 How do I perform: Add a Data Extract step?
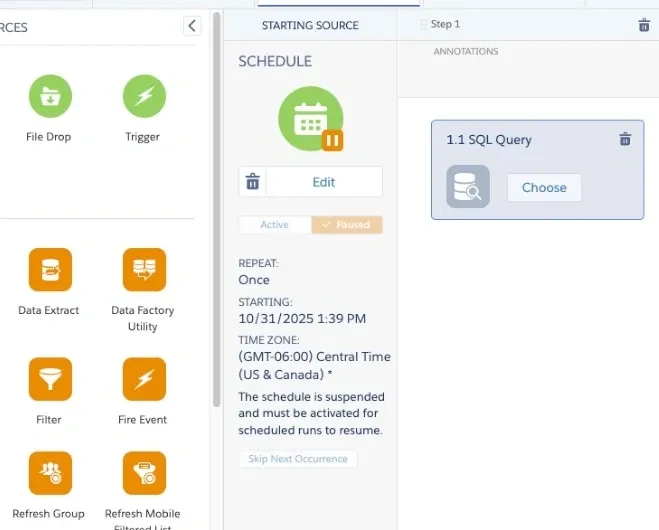click(x=50, y=269)
